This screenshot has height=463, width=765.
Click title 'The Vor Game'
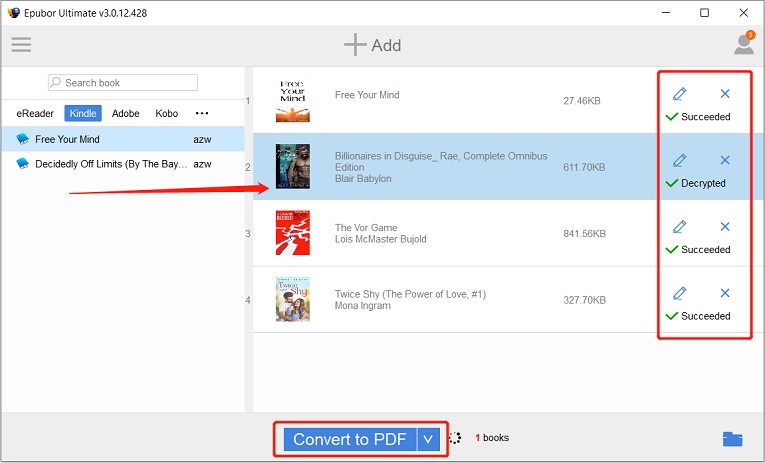click(x=366, y=227)
